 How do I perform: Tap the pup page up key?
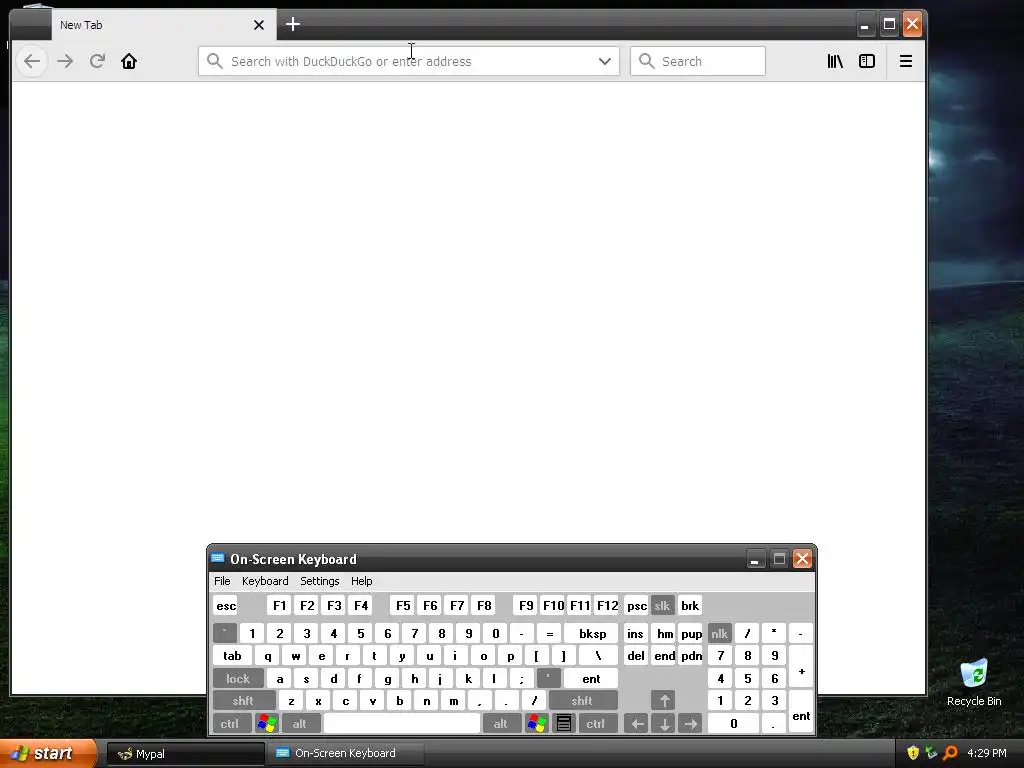(x=691, y=633)
